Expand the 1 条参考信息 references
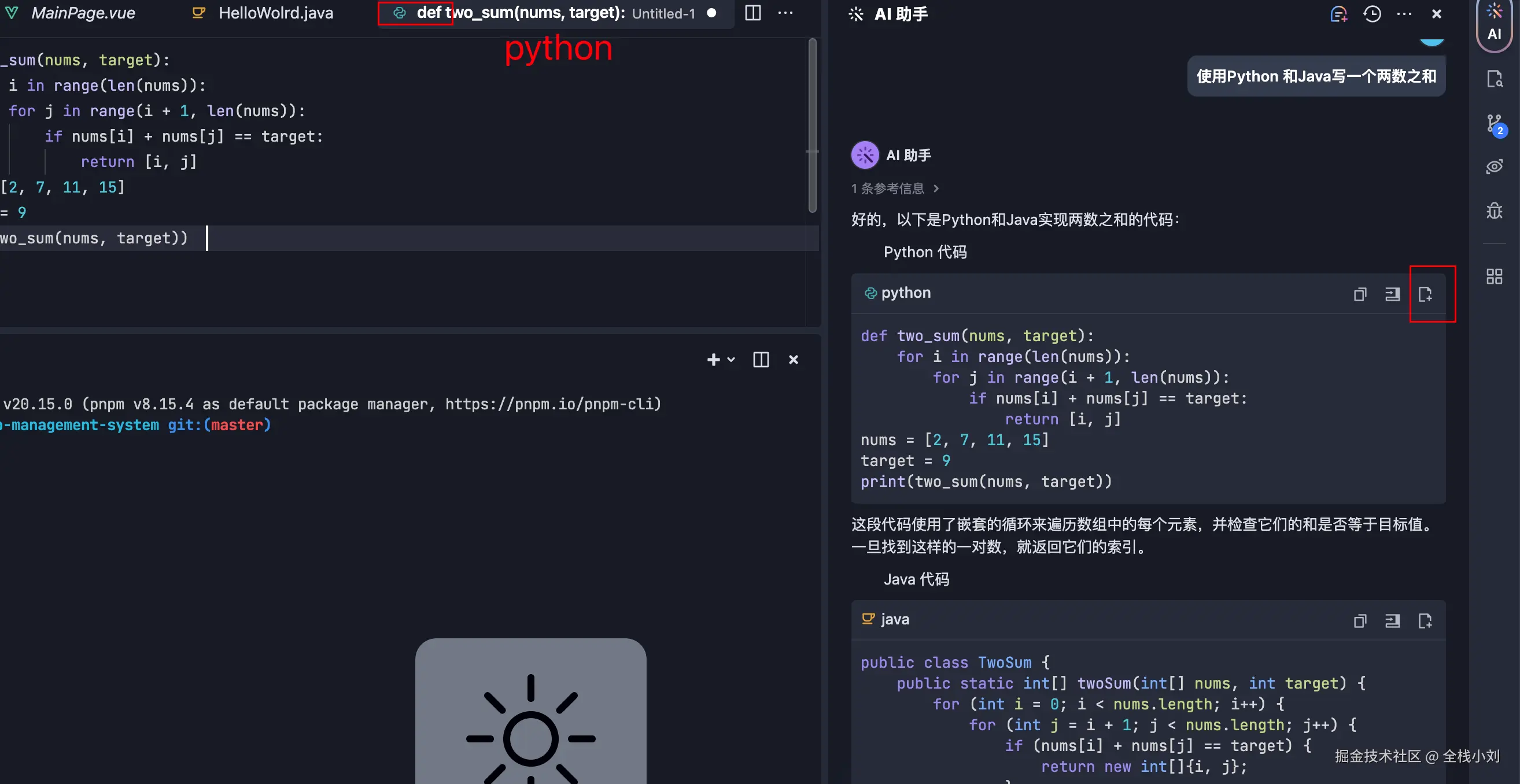This screenshot has width=1520, height=784. pos(895,188)
